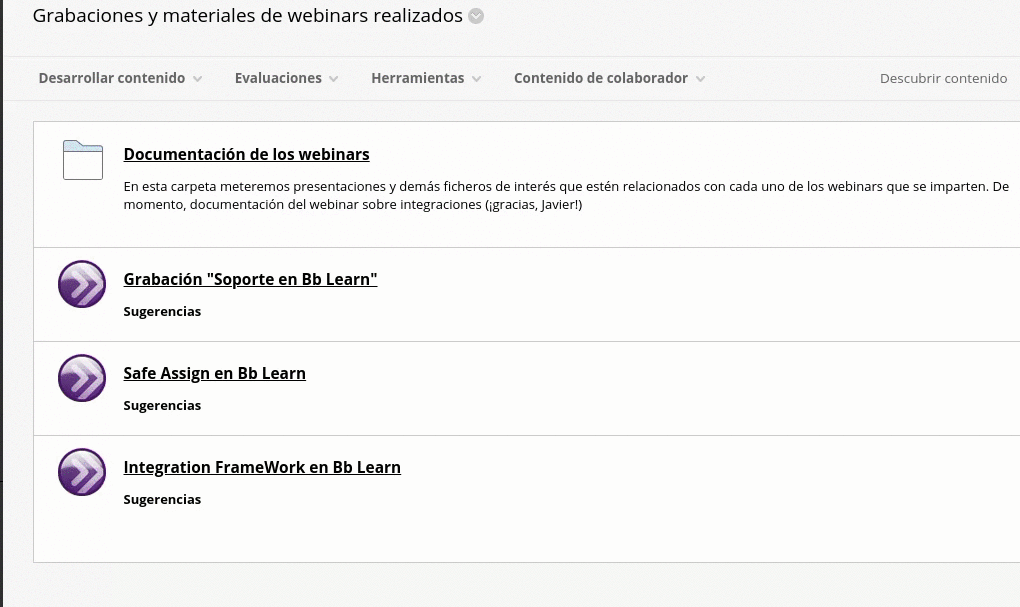The width and height of the screenshot is (1020, 607).
Task: Expand the Desarrollar contenido menu
Action: click(x=112, y=78)
